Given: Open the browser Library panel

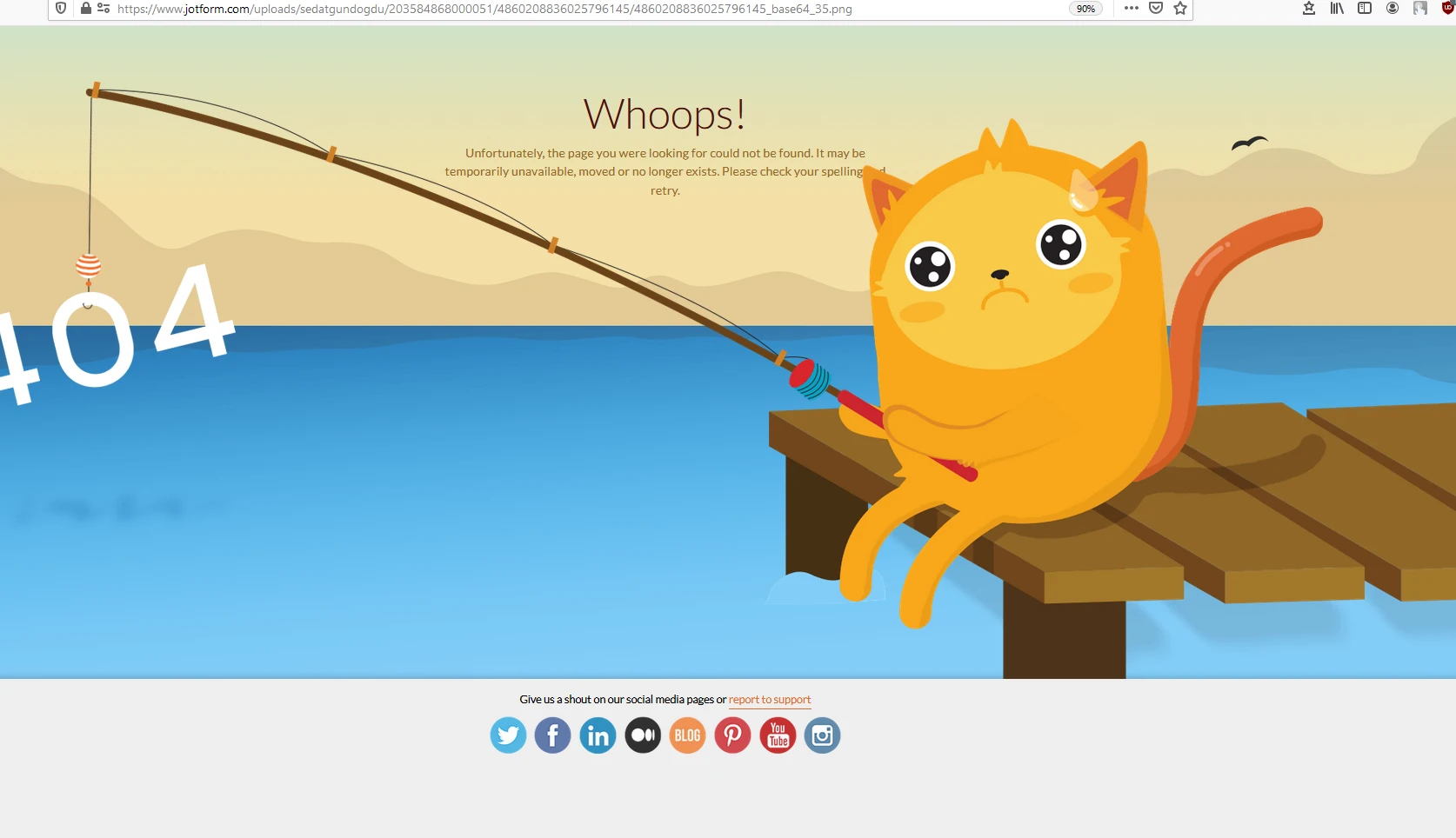Looking at the screenshot, I should [x=1337, y=9].
